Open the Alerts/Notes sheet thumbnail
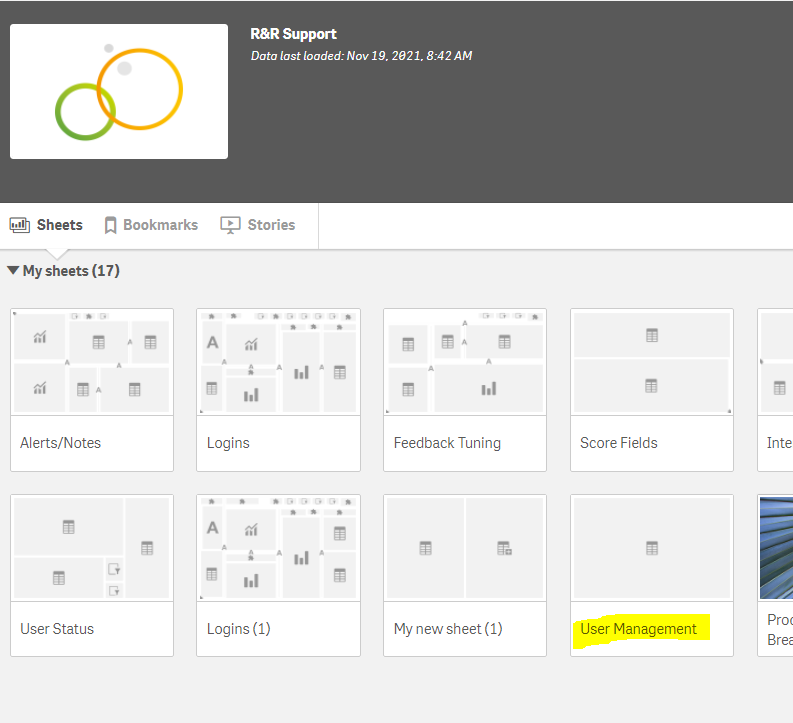793x723 pixels. (92, 362)
